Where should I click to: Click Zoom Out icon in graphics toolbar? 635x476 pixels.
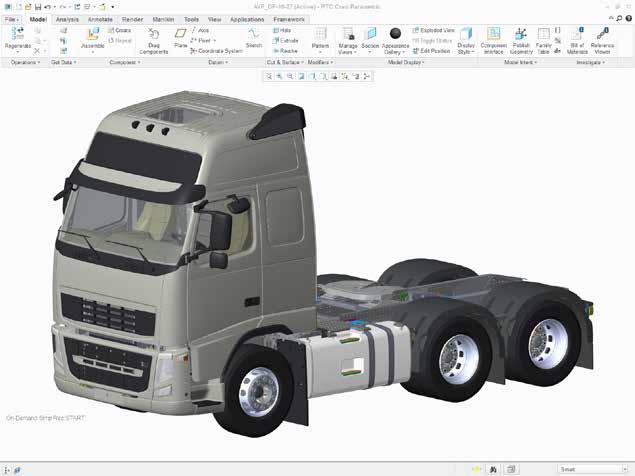tap(291, 76)
